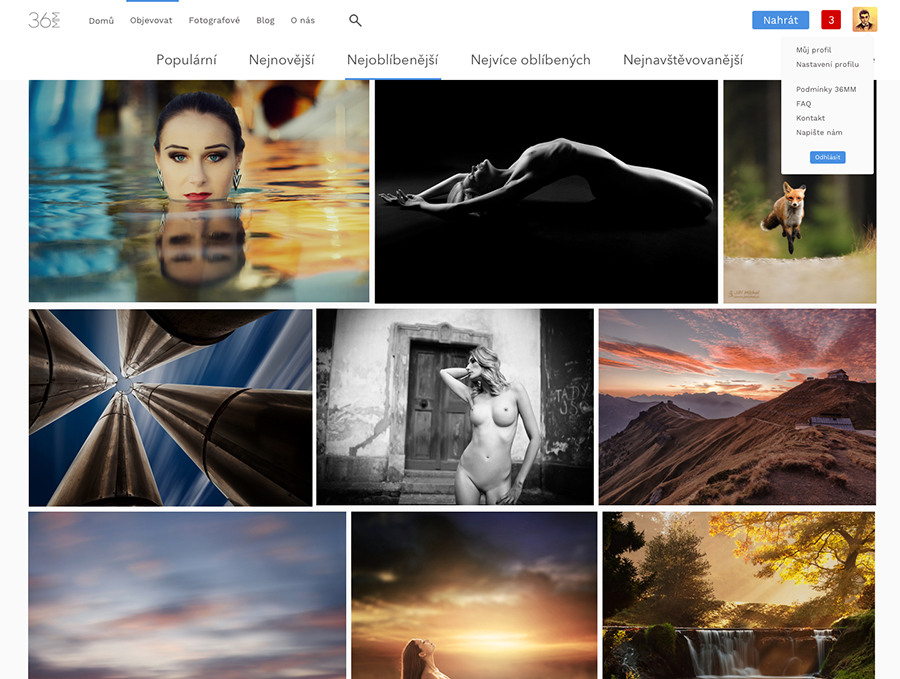Click Kontakt in the user menu
Image resolution: width=900 pixels, height=679 pixels.
pos(810,118)
